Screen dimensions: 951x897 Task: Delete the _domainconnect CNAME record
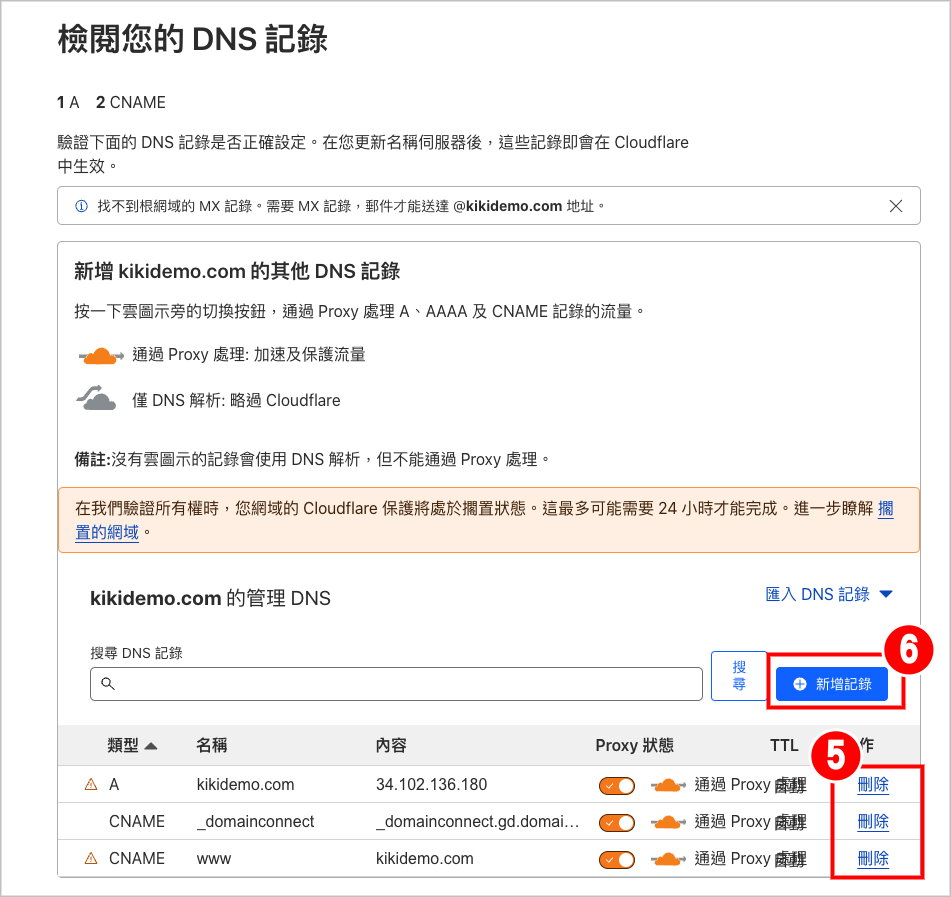coord(873,821)
